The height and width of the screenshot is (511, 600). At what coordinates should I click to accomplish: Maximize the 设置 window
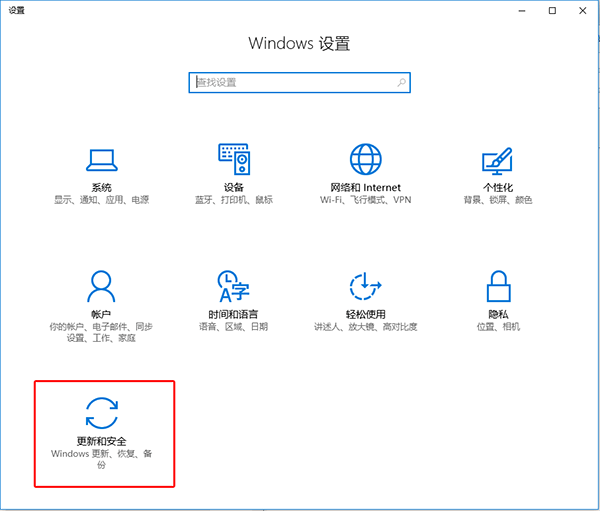tap(552, 11)
